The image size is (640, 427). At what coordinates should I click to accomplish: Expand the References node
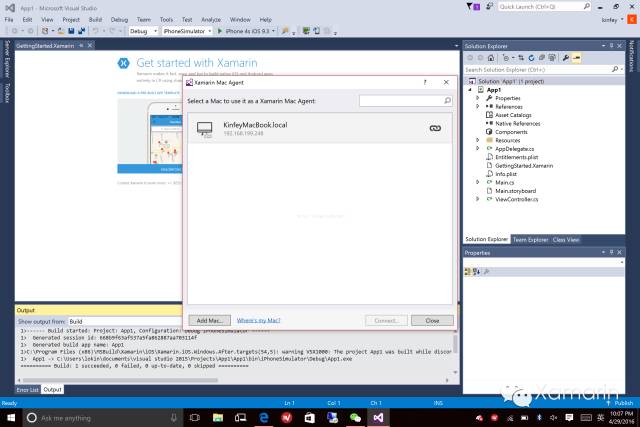tap(478, 107)
